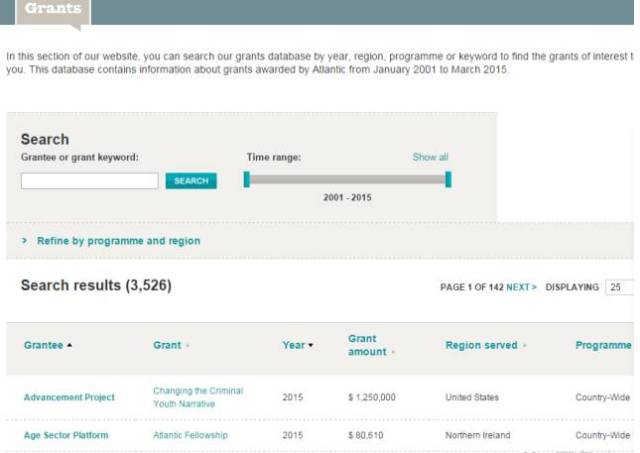Click Country-Wide in Advancement Project row

point(602,397)
